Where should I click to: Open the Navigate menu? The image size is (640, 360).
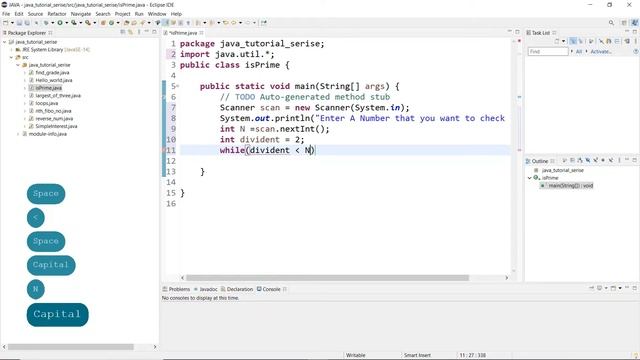click(81, 14)
